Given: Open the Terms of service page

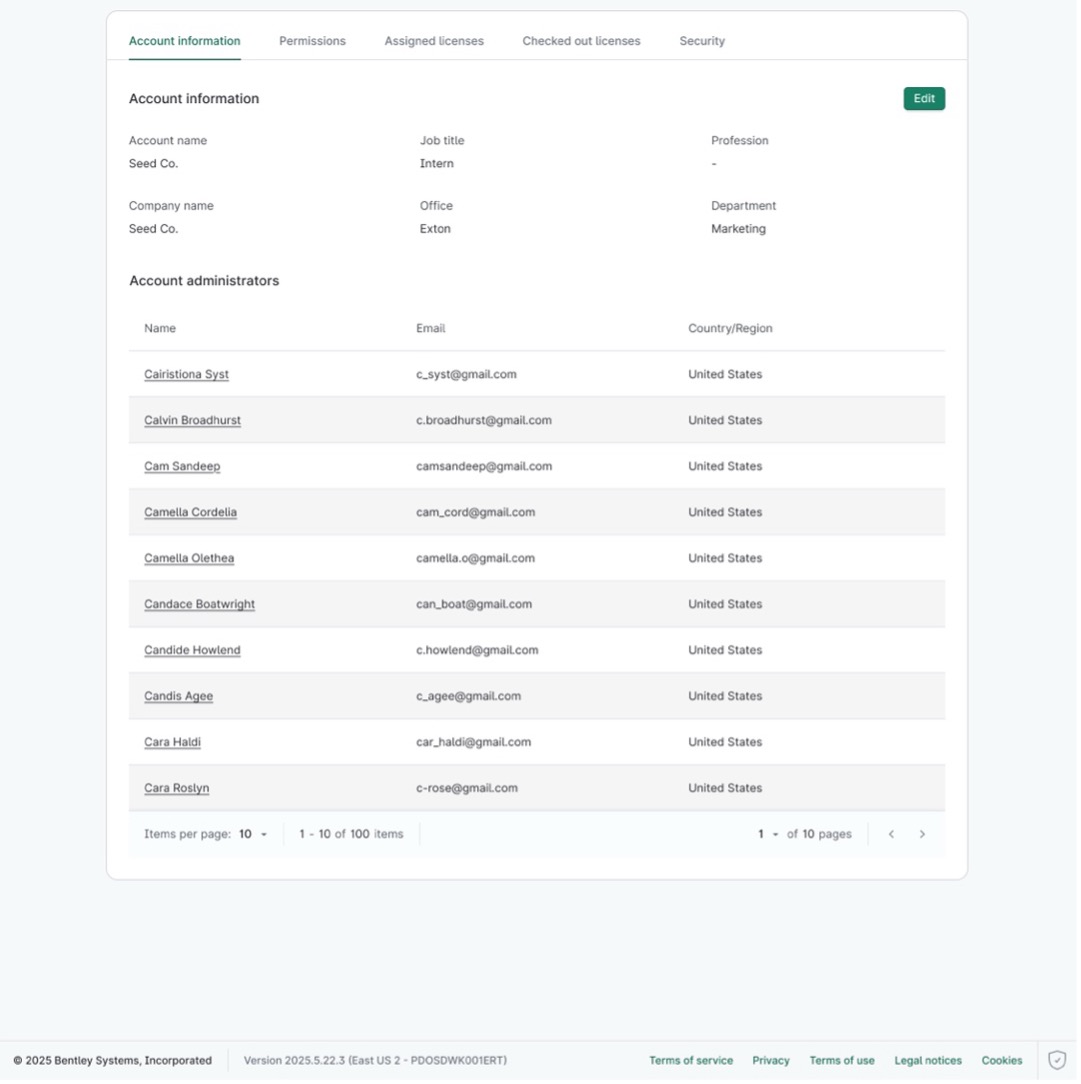Looking at the screenshot, I should click(690, 1059).
